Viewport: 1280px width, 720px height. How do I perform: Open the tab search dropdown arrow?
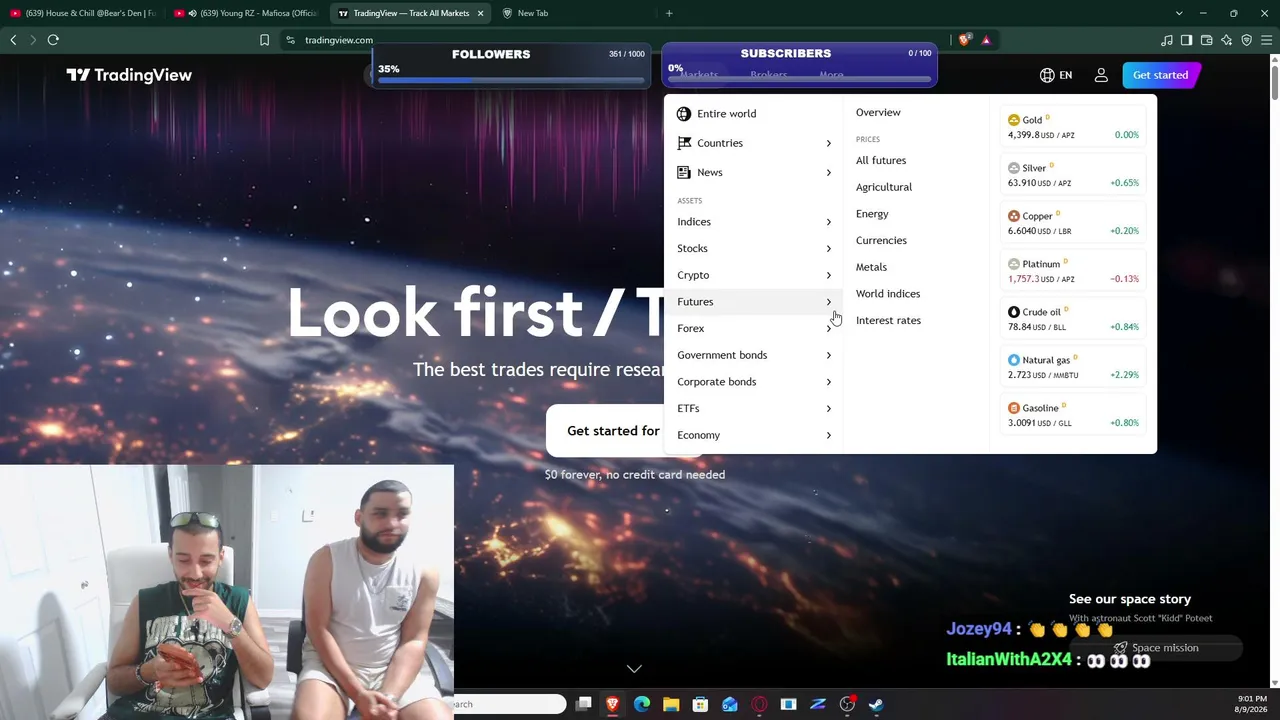coord(1179,13)
